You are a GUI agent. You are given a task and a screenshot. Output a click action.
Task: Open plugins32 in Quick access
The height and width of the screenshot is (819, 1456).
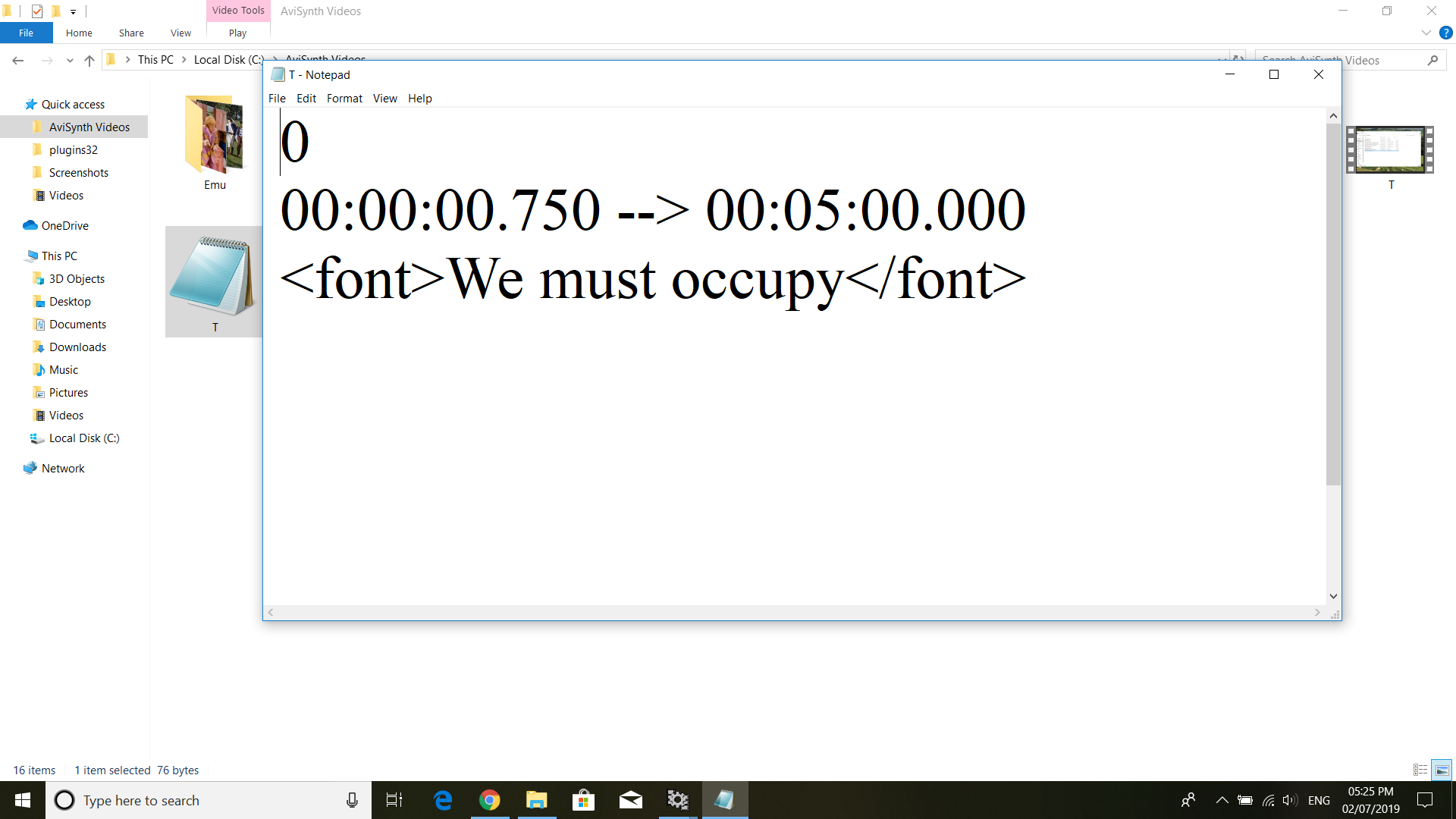click(x=74, y=149)
